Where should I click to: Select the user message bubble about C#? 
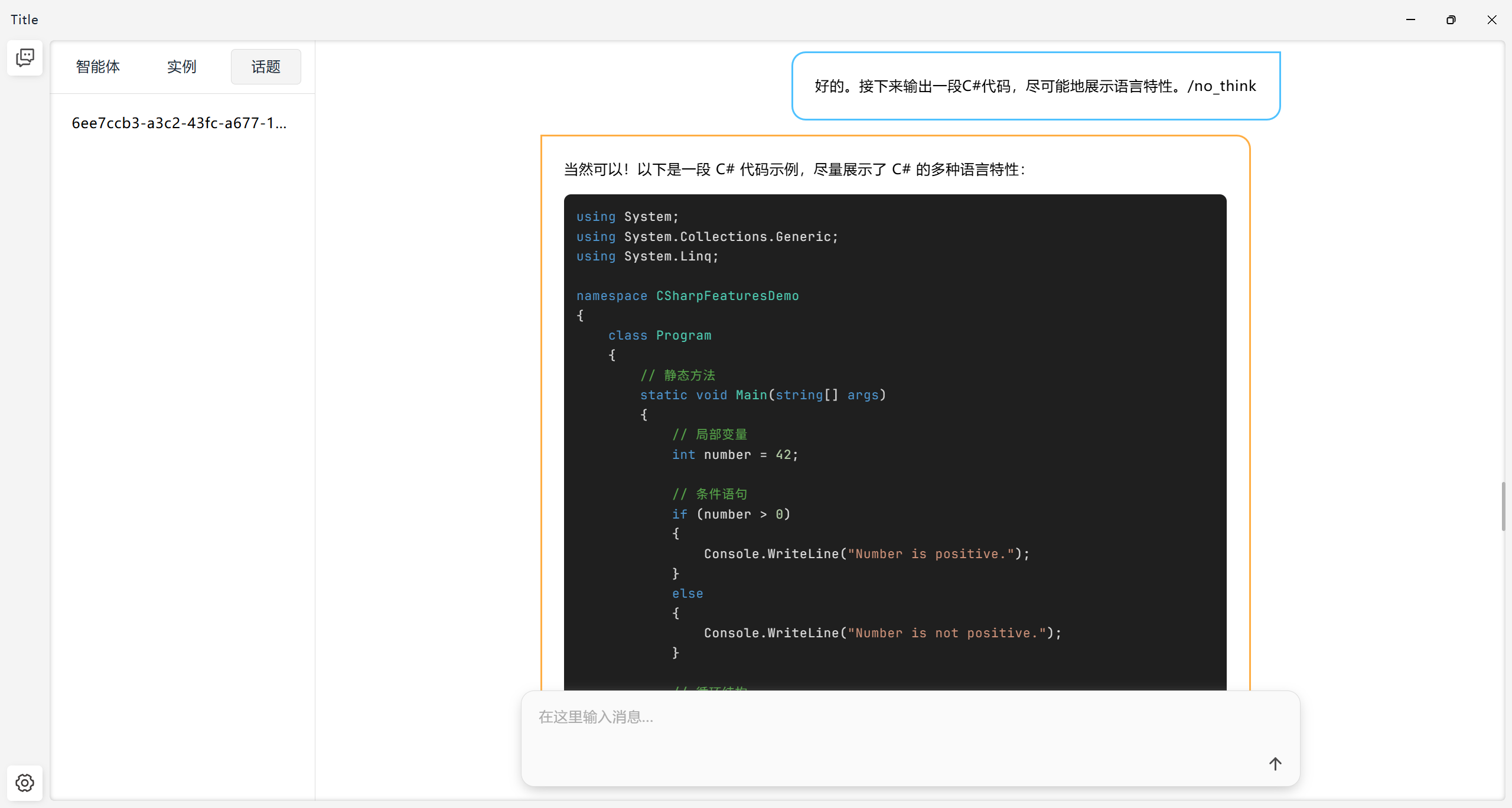[1035, 86]
